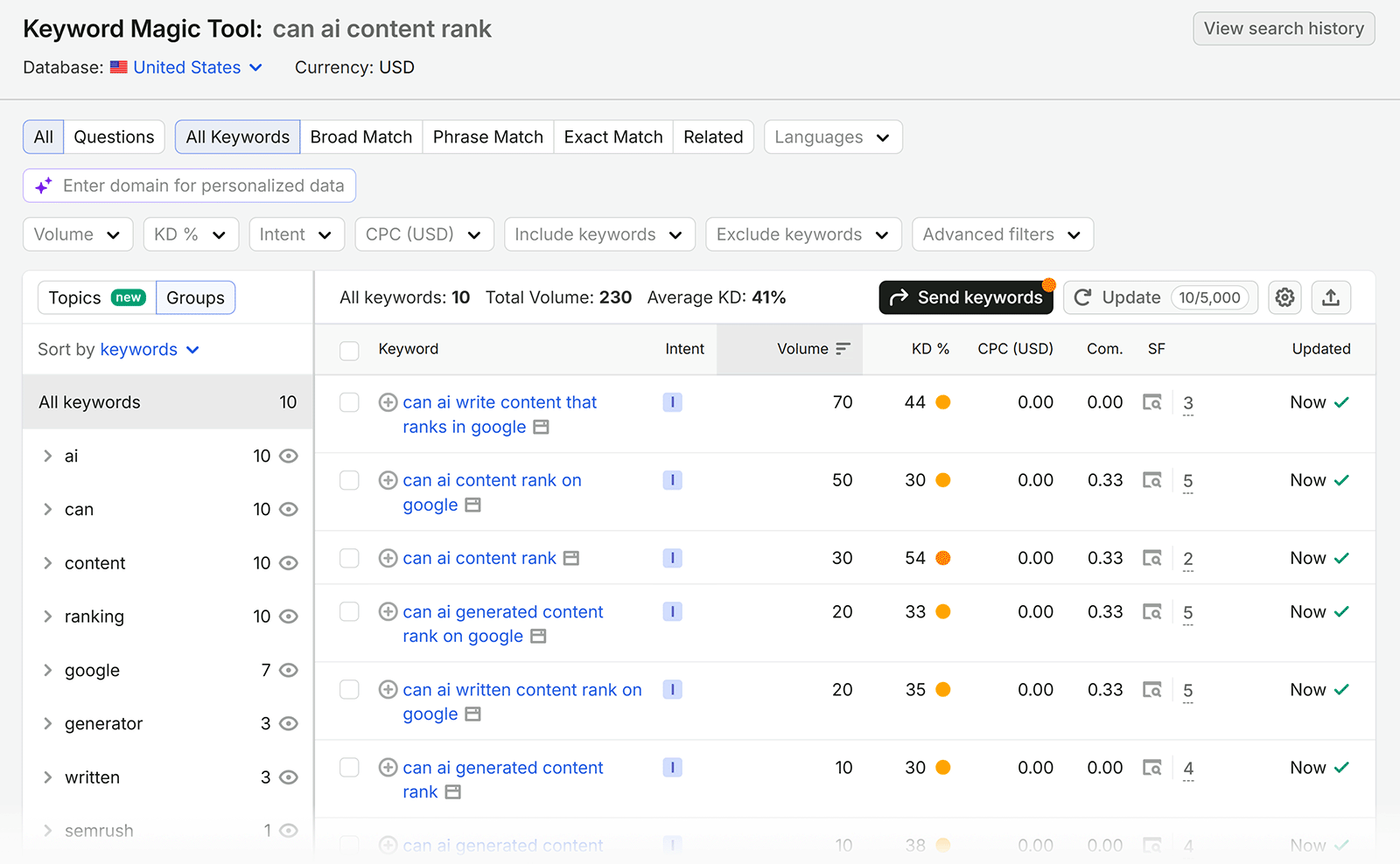Expand the 'generator' keyword group
This screenshot has height=864, width=1400.
pos(48,723)
